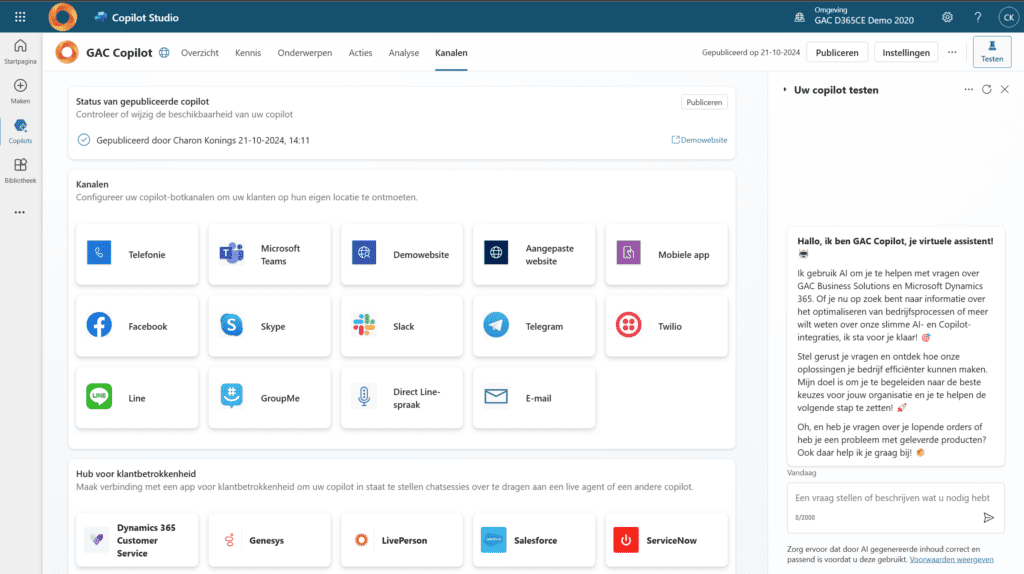The image size is (1024, 574).
Task: Select the Microsoft Teams channel
Action: (270, 254)
